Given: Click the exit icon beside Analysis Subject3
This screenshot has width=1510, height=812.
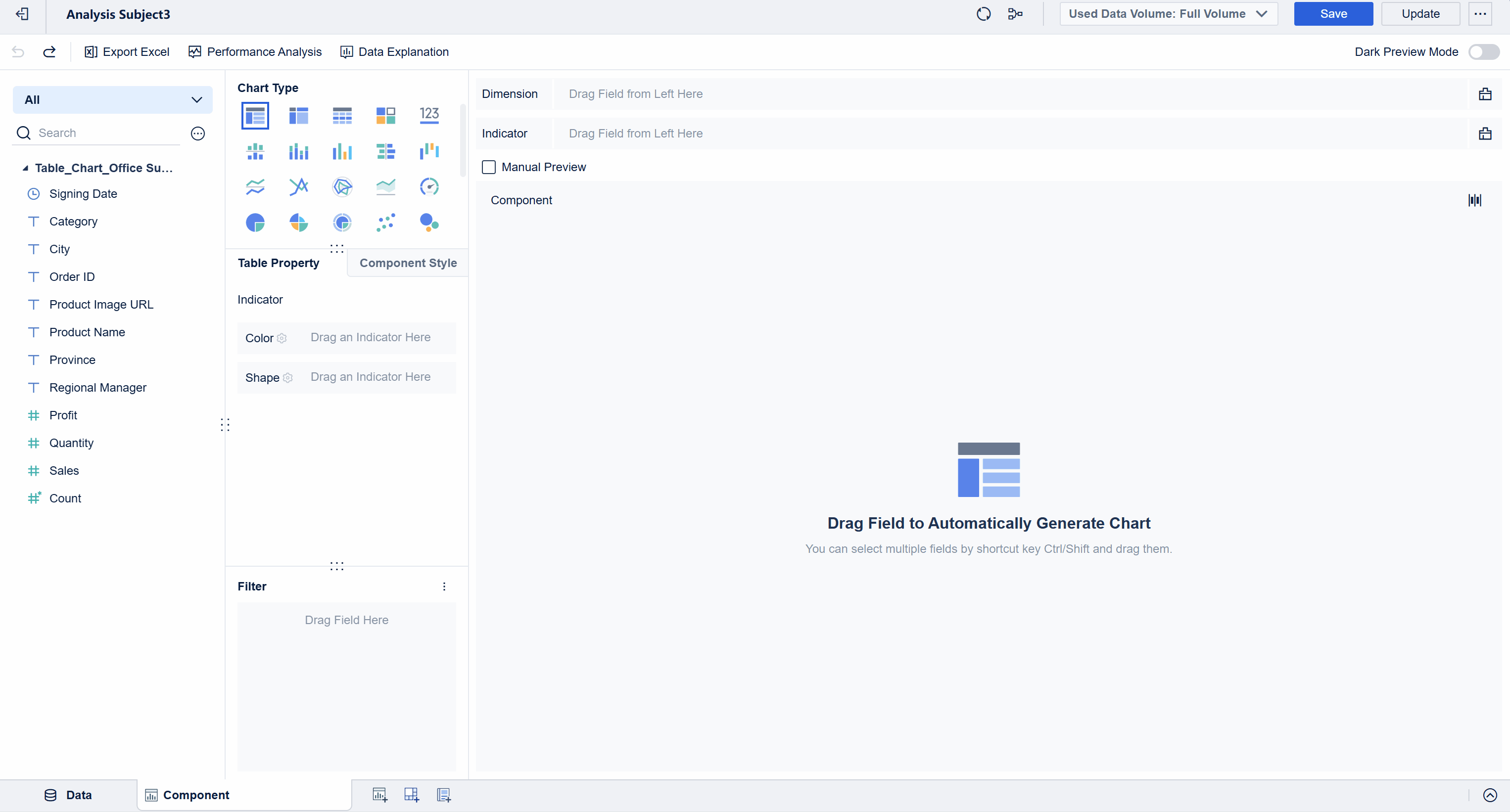Looking at the screenshot, I should tap(22, 14).
